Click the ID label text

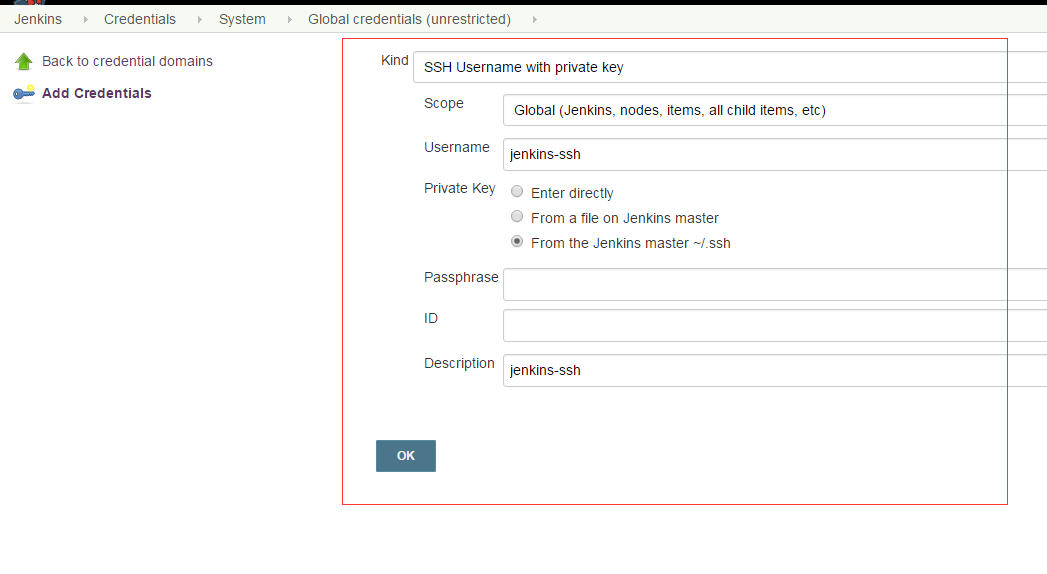tap(431, 318)
